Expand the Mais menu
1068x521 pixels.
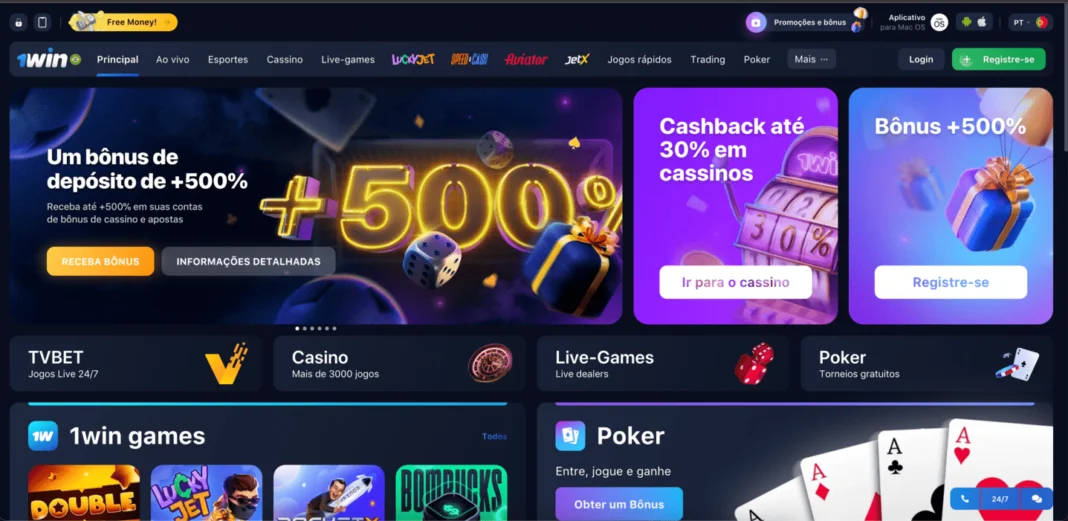click(811, 59)
